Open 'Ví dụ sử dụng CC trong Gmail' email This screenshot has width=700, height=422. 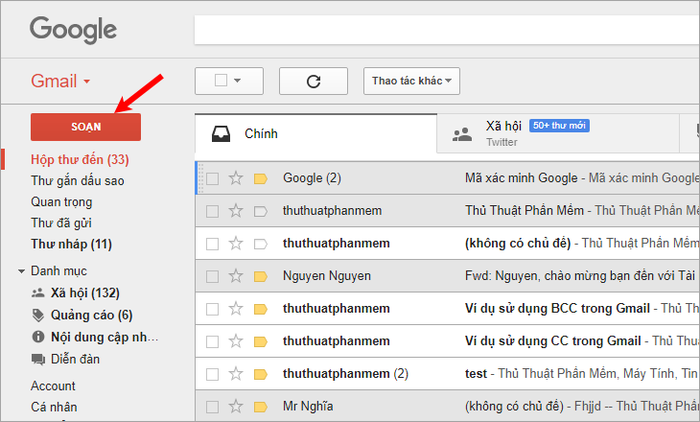point(553,341)
